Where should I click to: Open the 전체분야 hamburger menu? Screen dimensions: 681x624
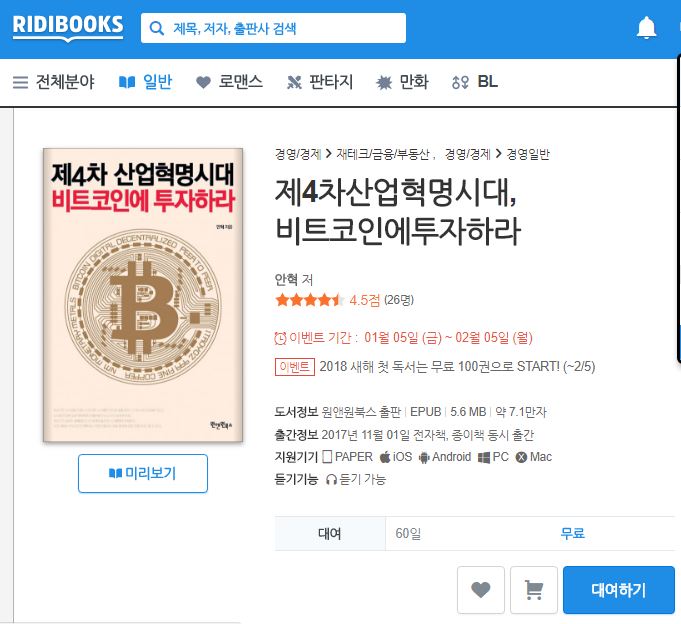tap(53, 82)
